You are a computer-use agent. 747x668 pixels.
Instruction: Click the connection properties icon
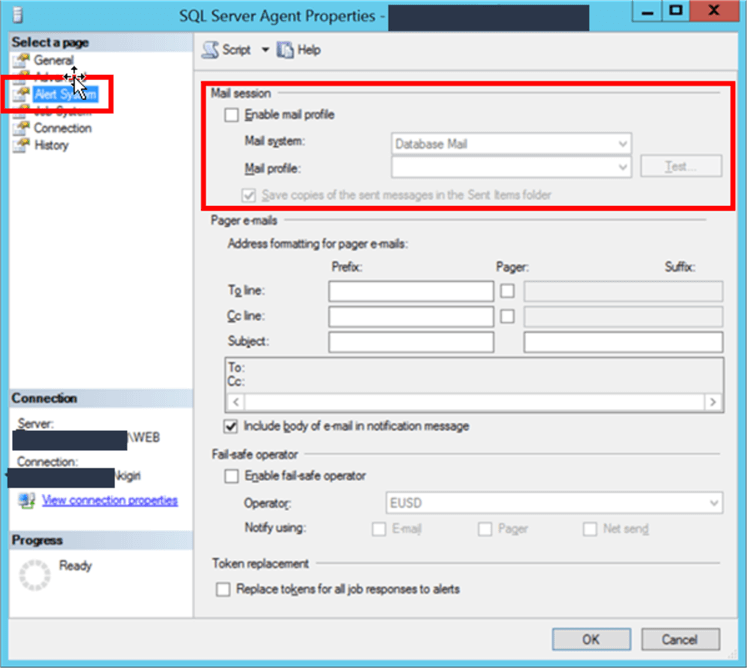[27, 501]
